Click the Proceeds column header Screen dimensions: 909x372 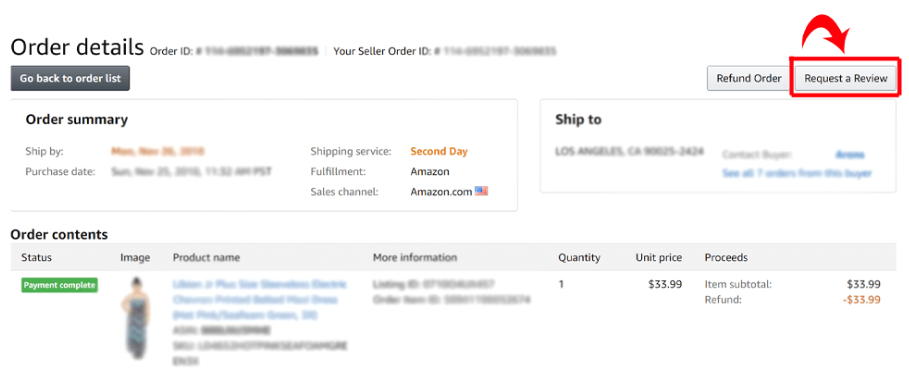point(726,257)
